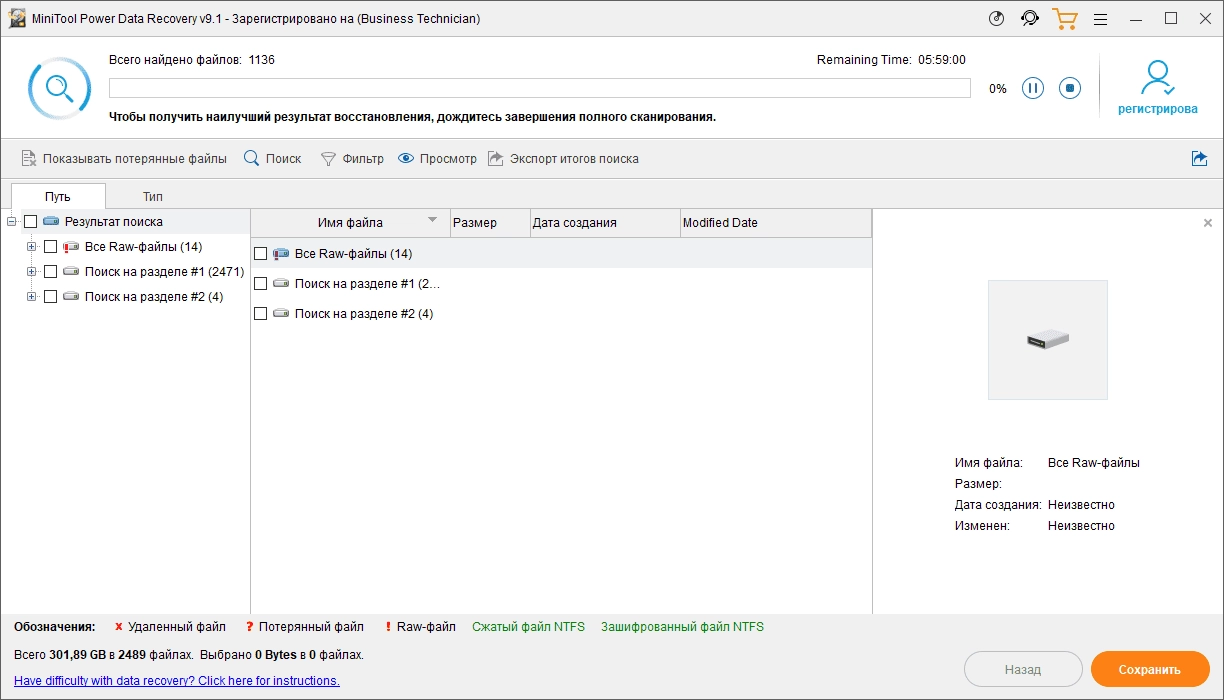This screenshot has width=1224, height=700.
Task: Select Поиск на разделе #2 (4) row in list
Action: point(561,314)
